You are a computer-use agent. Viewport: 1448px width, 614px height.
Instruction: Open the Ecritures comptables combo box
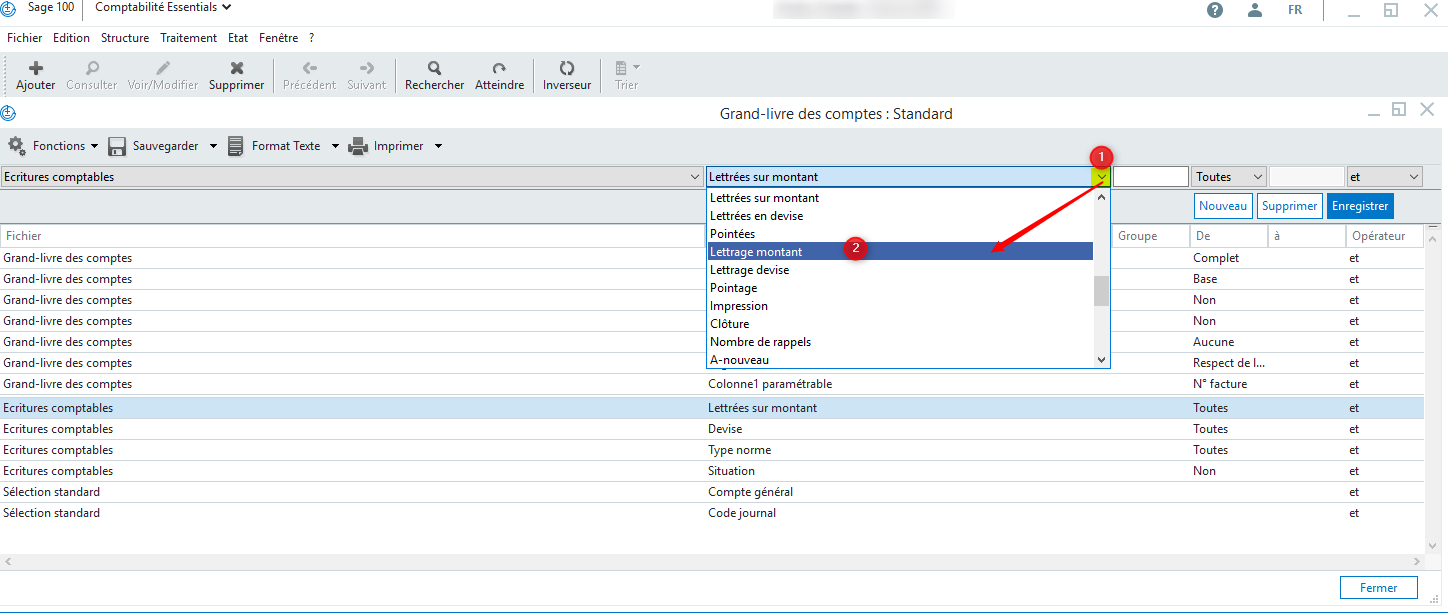352,177
